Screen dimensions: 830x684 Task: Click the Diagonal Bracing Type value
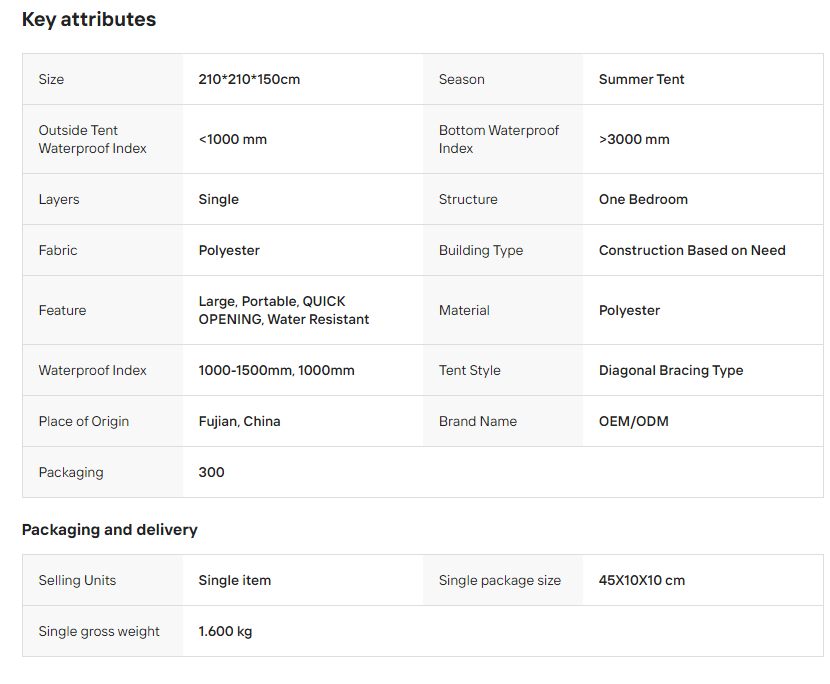(x=671, y=370)
